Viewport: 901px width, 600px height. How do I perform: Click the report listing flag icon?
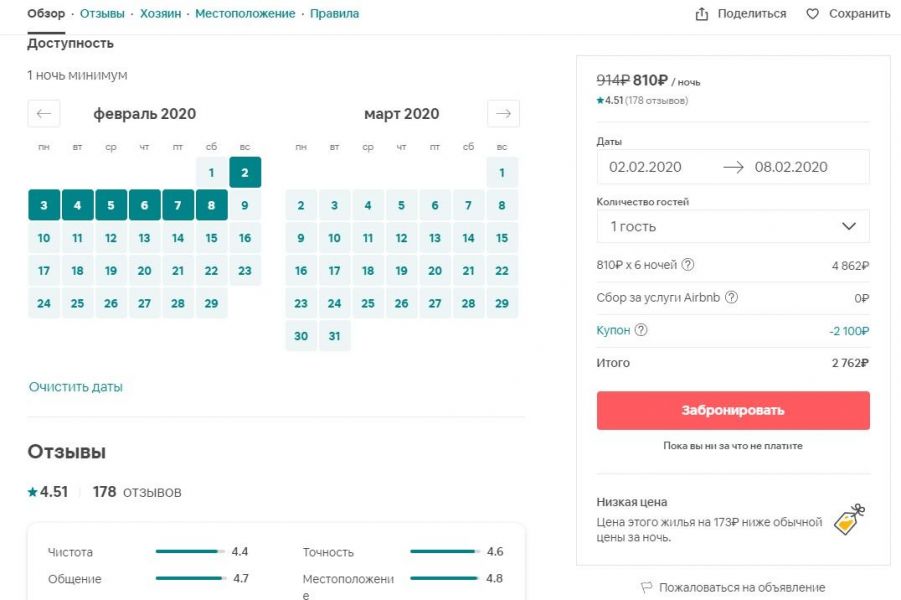tap(646, 587)
